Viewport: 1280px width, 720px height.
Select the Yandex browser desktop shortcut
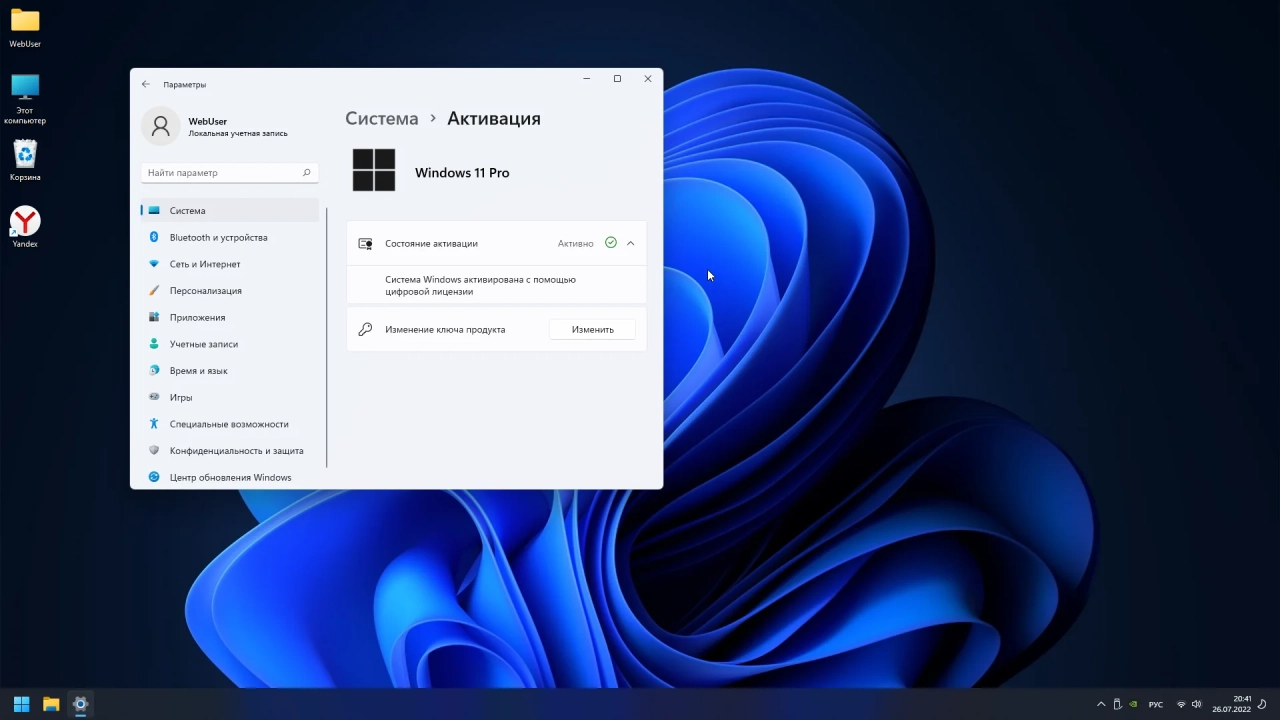pyautogui.click(x=25, y=227)
